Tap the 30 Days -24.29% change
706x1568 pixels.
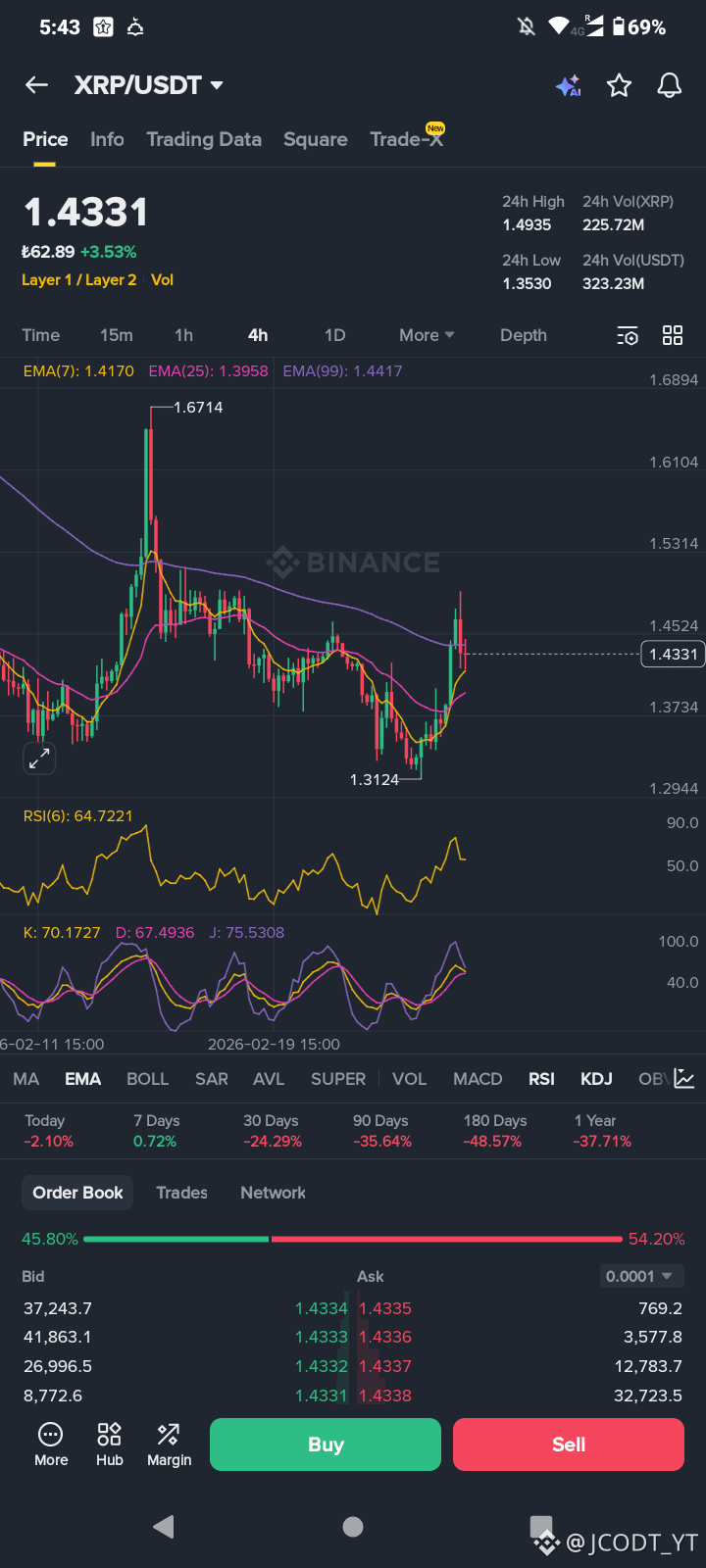pyautogui.click(x=272, y=1131)
